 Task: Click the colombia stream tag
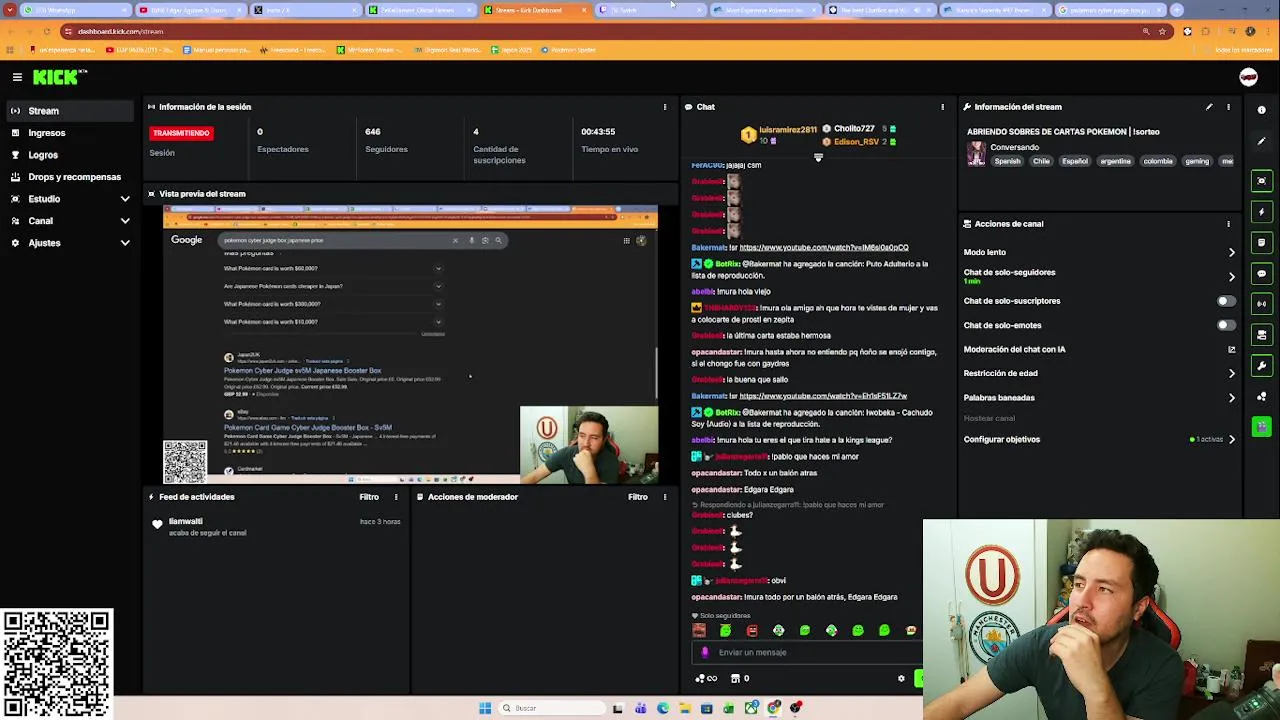point(1158,161)
